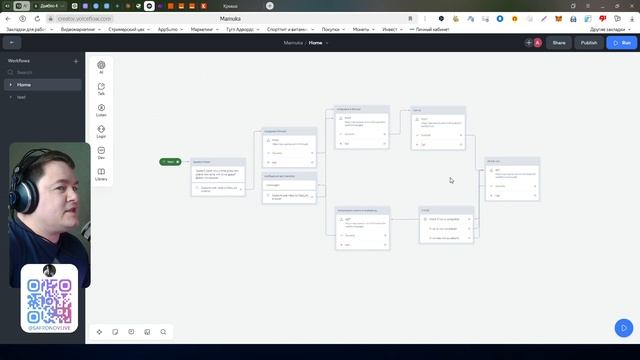Click the site info icon beside the back arrow

tap(22, 19)
